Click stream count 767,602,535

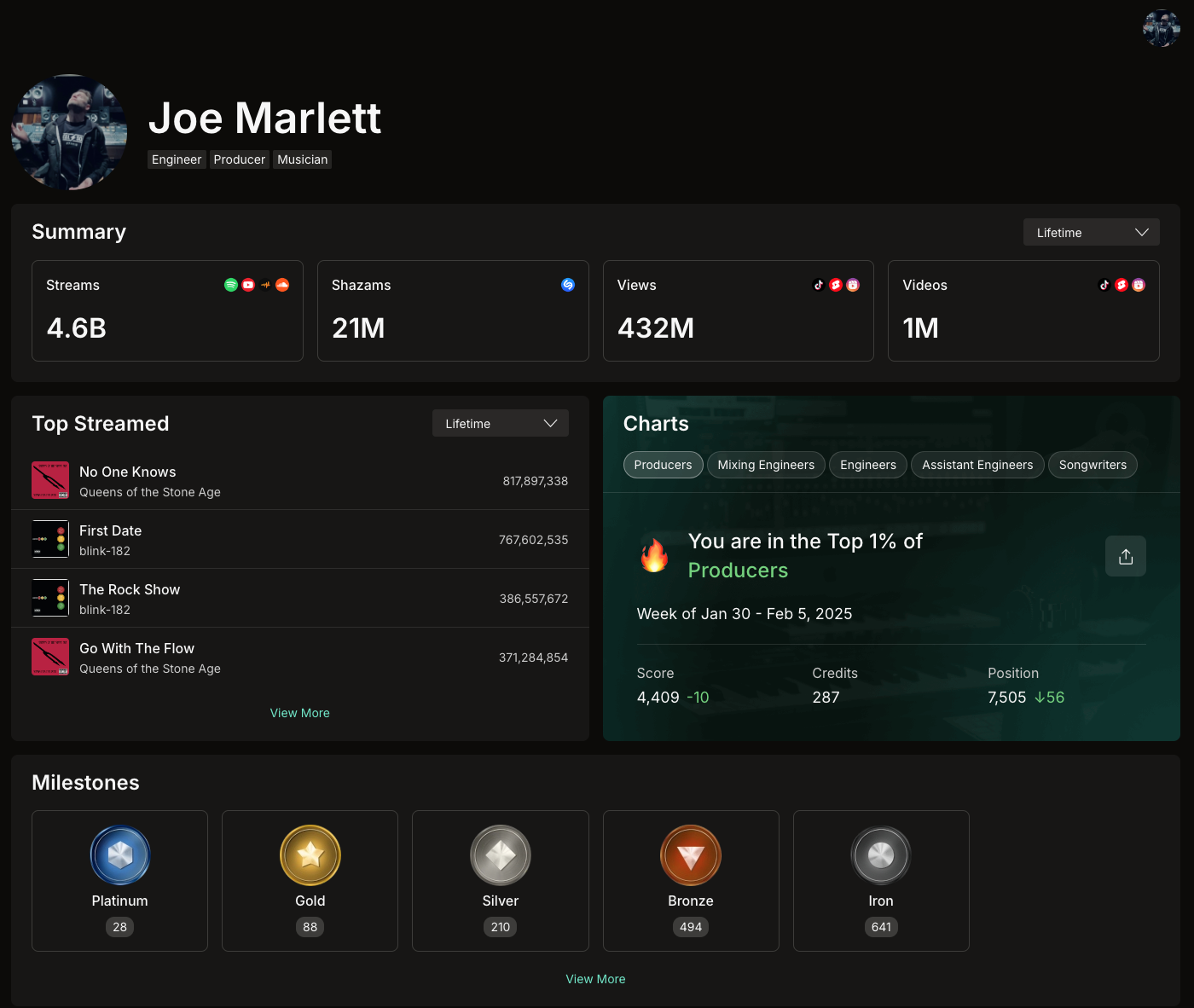click(534, 540)
